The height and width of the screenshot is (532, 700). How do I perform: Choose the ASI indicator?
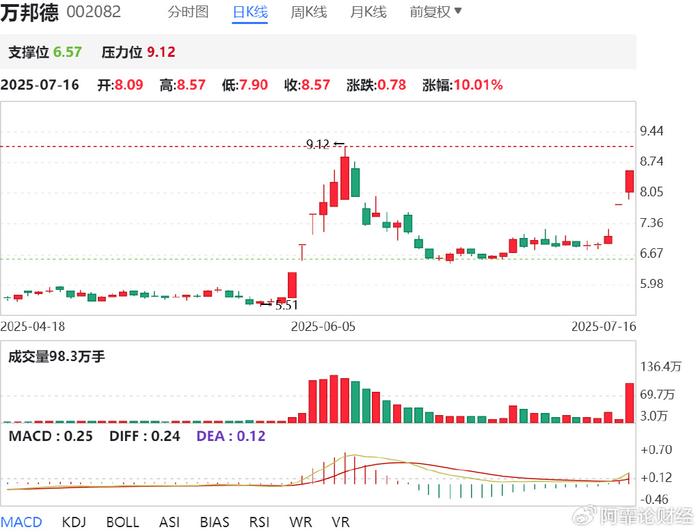(169, 521)
